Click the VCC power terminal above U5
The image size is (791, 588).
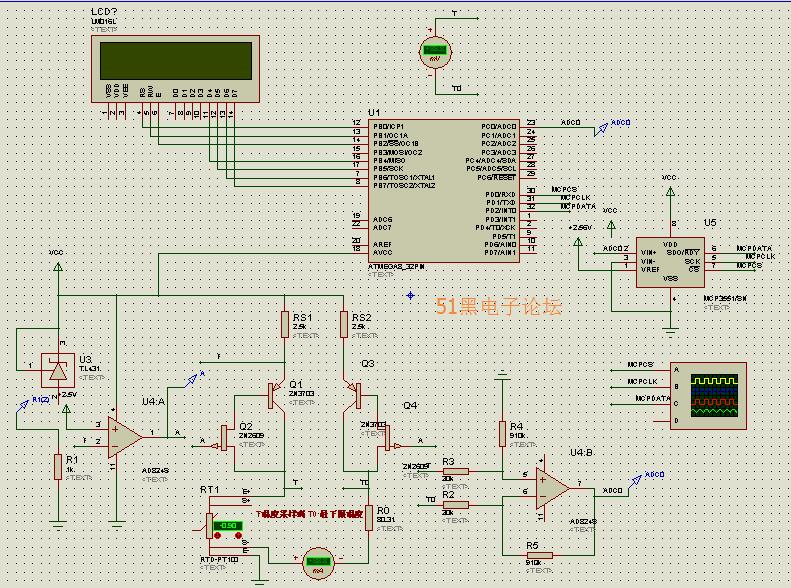pyautogui.click(x=670, y=192)
